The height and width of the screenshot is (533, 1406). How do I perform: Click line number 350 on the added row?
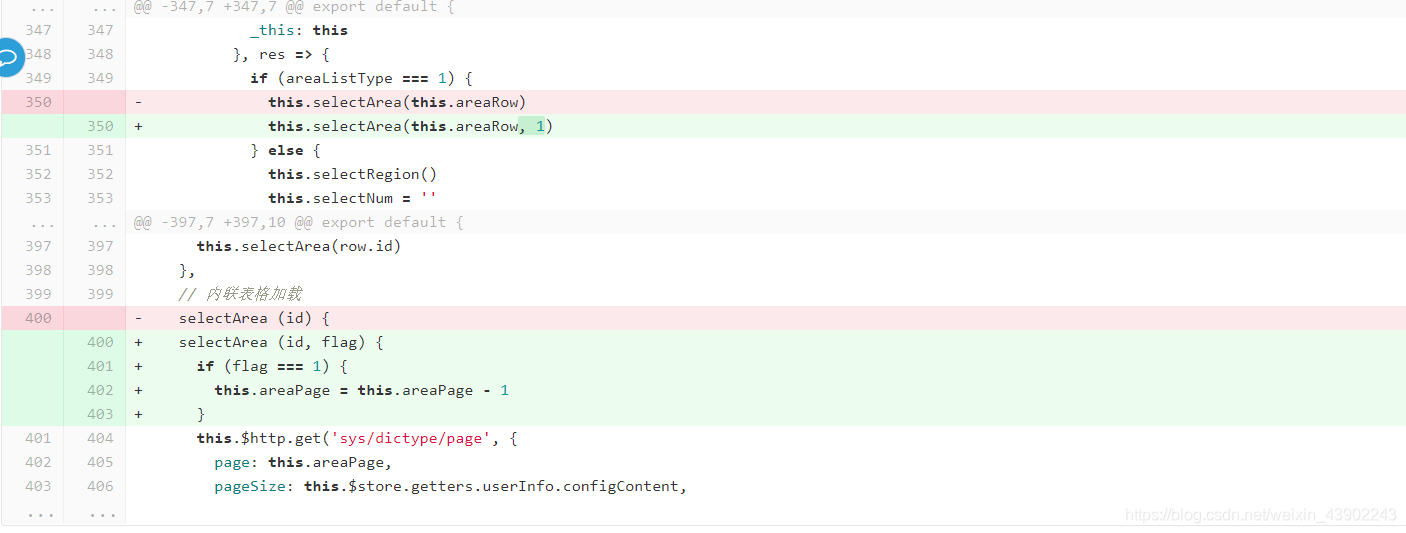[x=100, y=126]
